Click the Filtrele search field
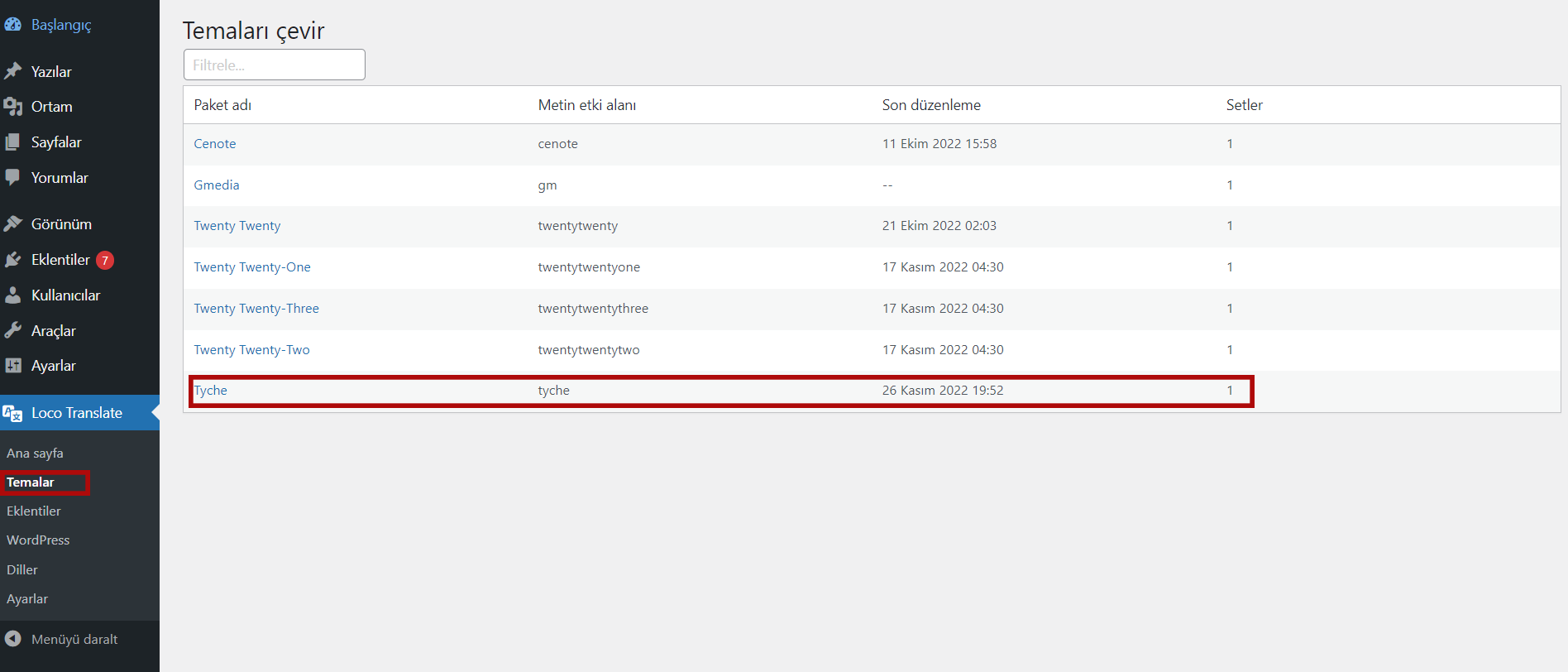Viewport: 1568px width, 672px height. [275, 65]
